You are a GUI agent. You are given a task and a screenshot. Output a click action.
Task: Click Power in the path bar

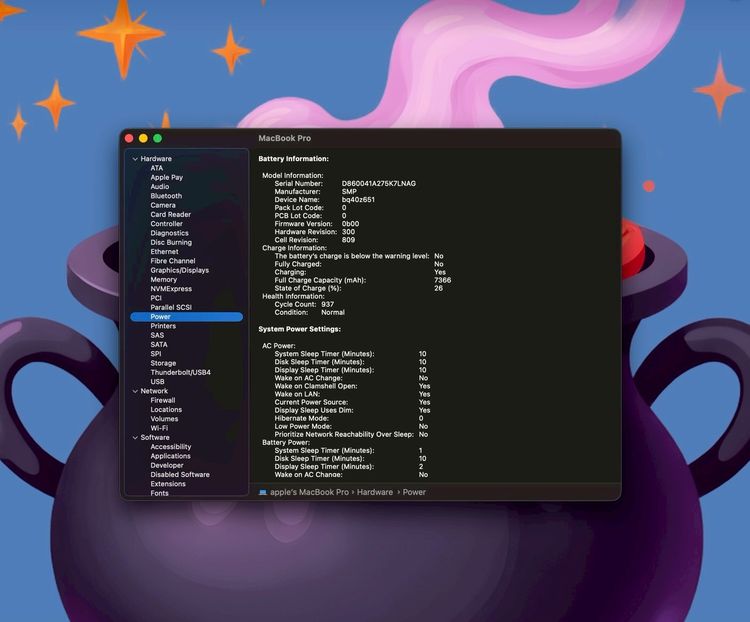click(414, 492)
